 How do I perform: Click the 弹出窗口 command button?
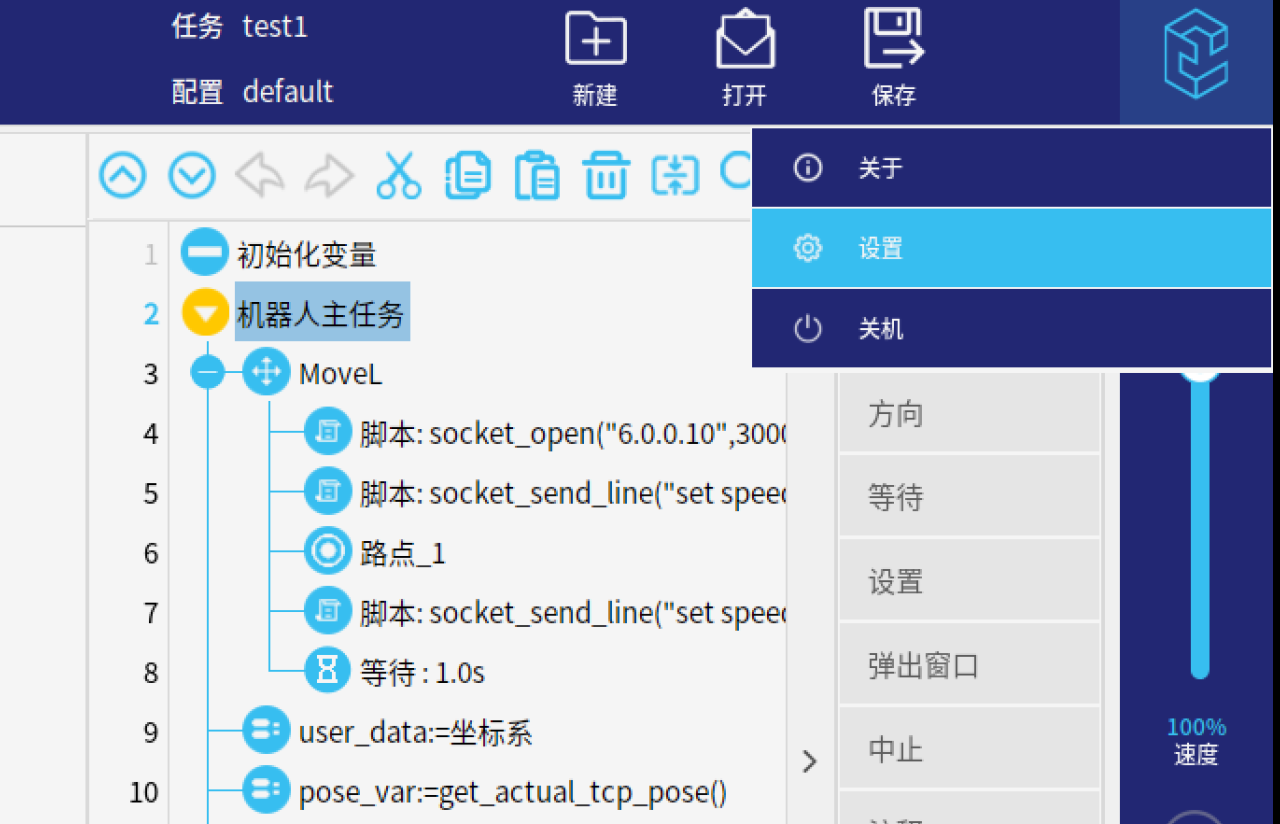(x=968, y=665)
